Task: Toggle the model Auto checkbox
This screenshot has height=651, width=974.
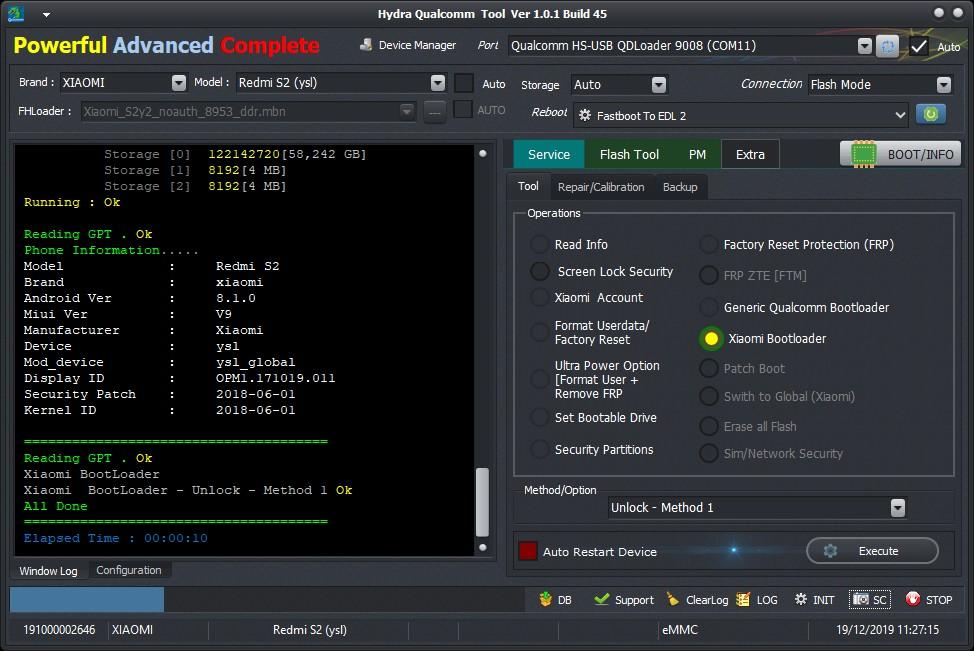Action: pyautogui.click(x=464, y=83)
